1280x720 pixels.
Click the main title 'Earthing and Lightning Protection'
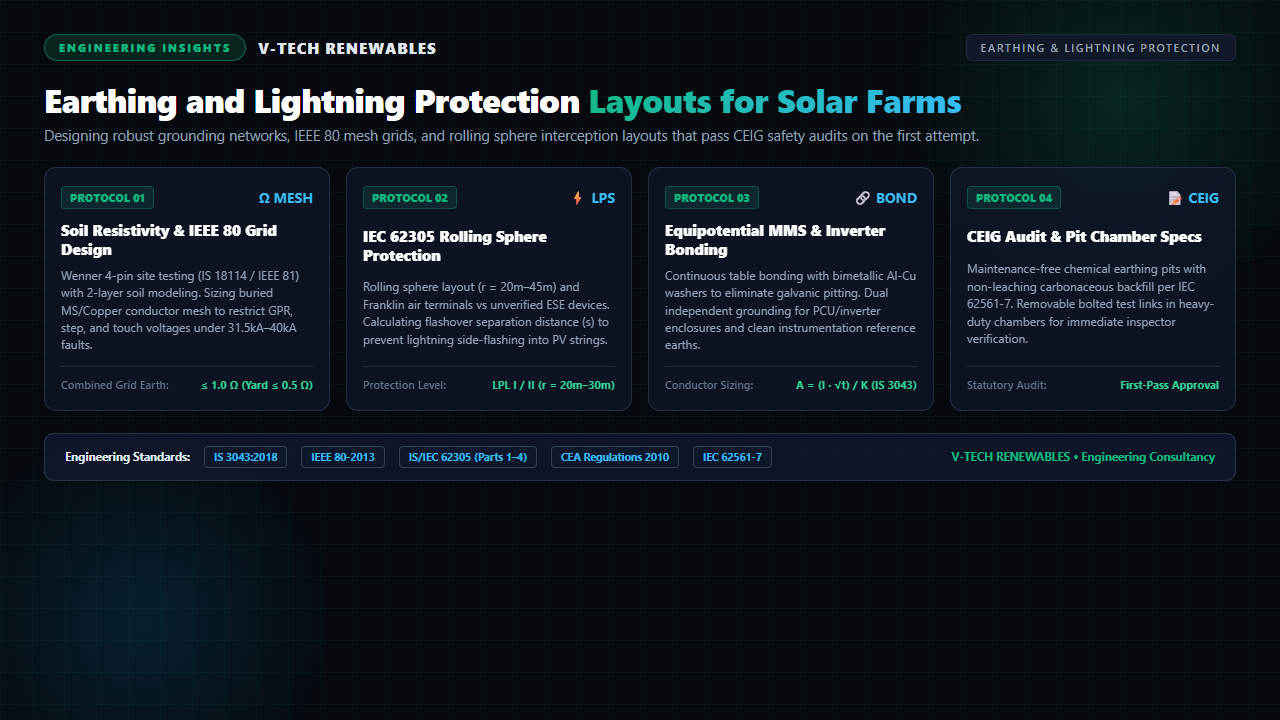pyautogui.click(x=312, y=102)
